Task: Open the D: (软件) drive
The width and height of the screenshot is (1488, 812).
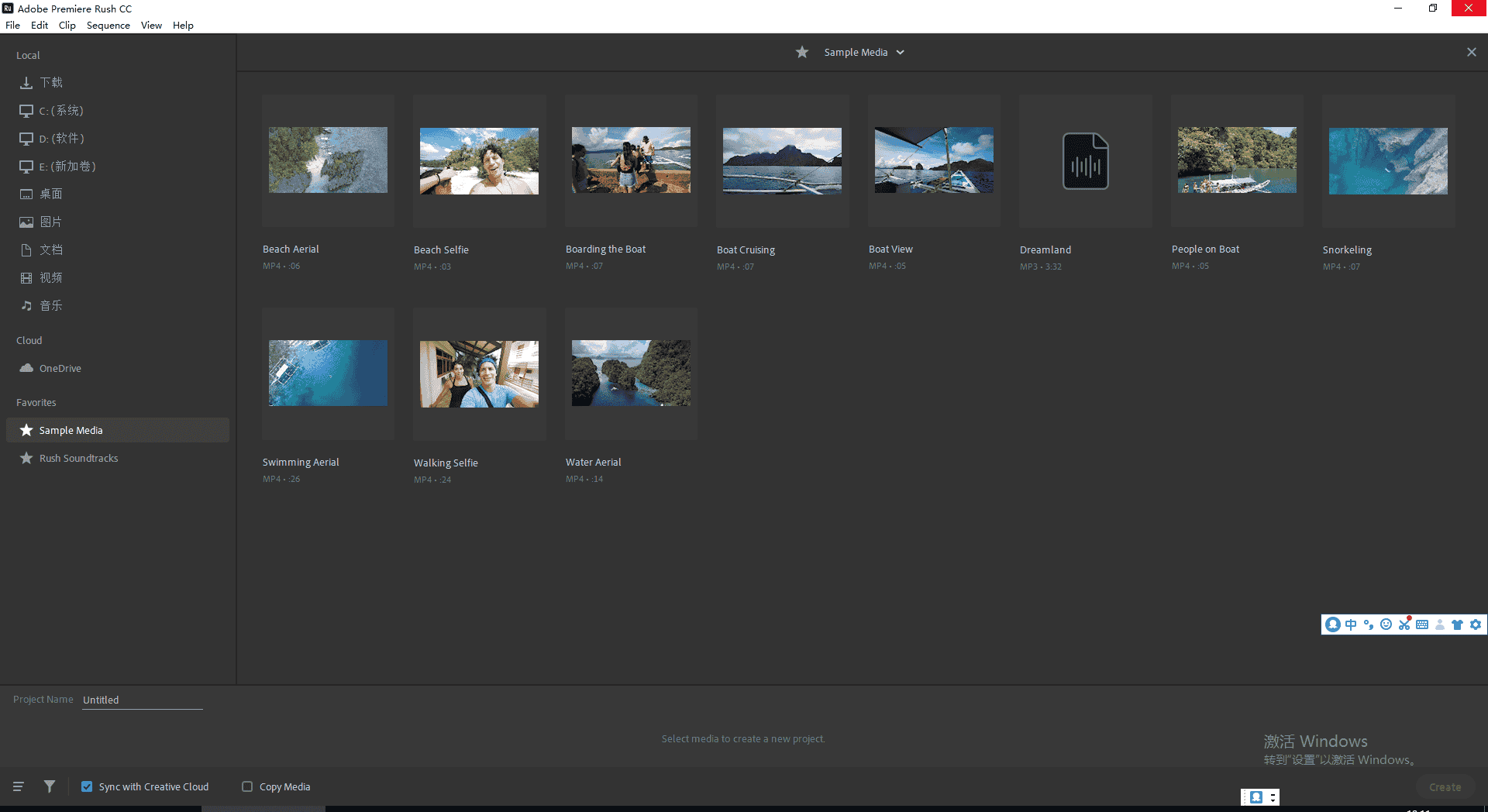Action: point(60,138)
